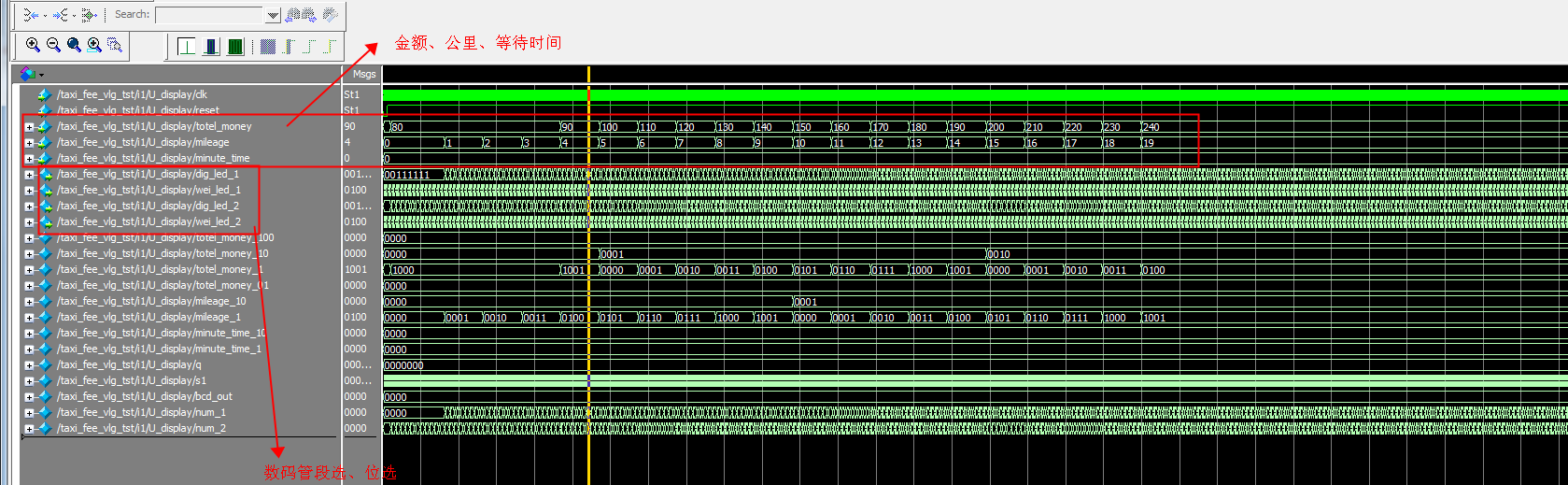Open the Search field history dropdown

click(x=272, y=15)
